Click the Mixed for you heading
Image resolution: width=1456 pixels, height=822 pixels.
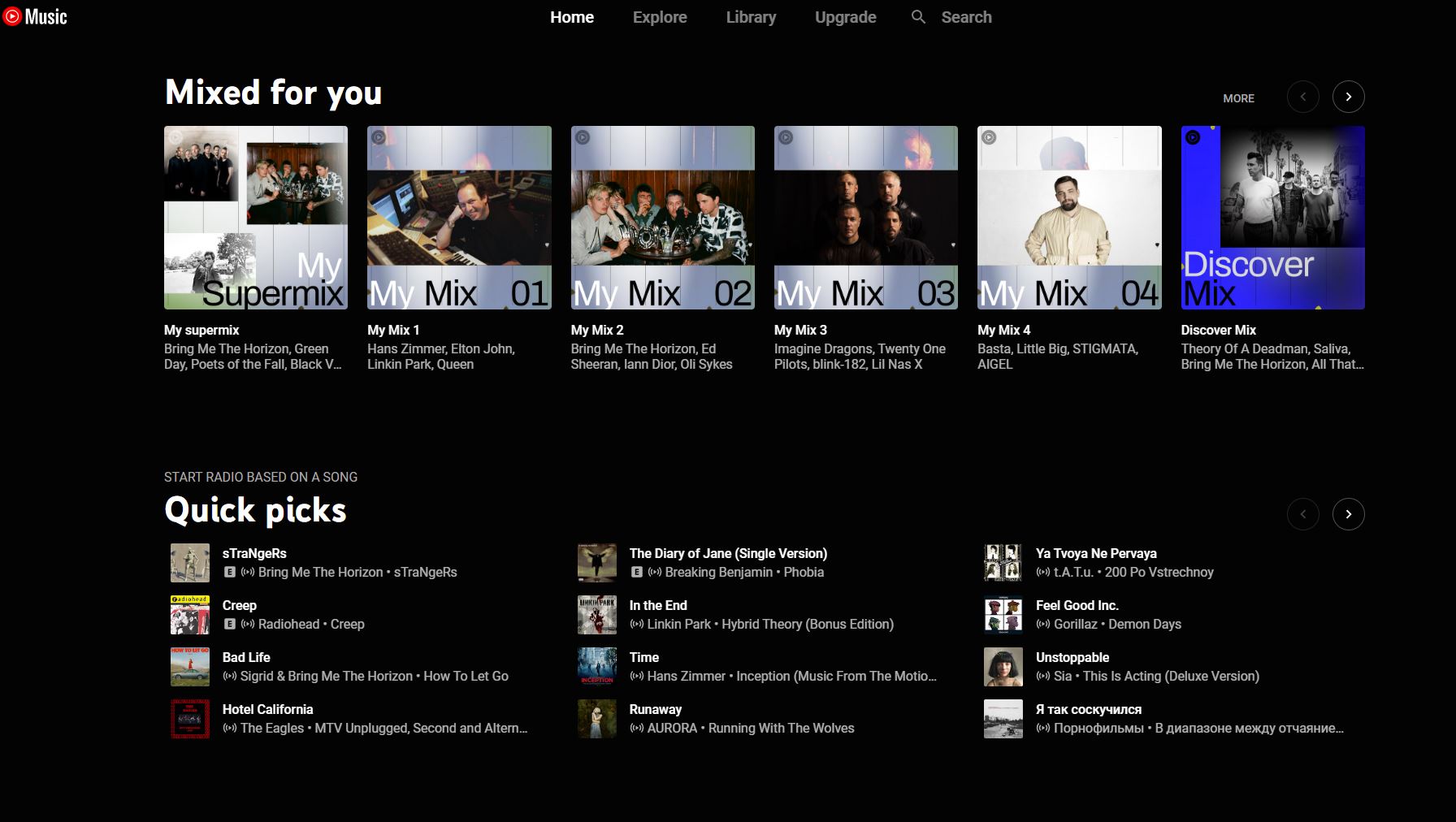click(x=274, y=93)
